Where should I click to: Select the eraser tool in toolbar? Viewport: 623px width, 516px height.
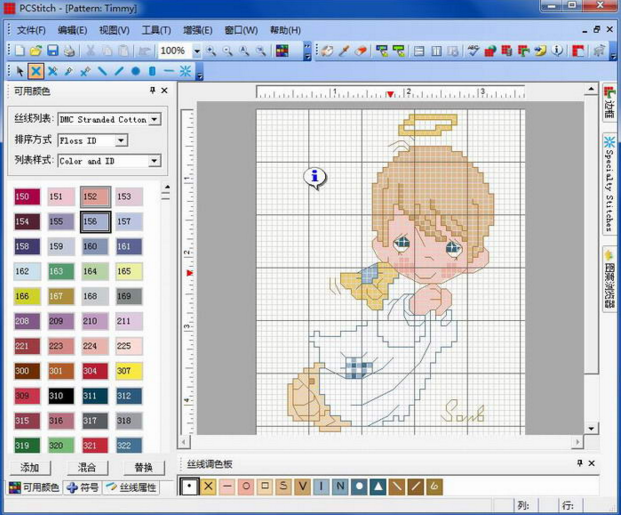pos(361,50)
